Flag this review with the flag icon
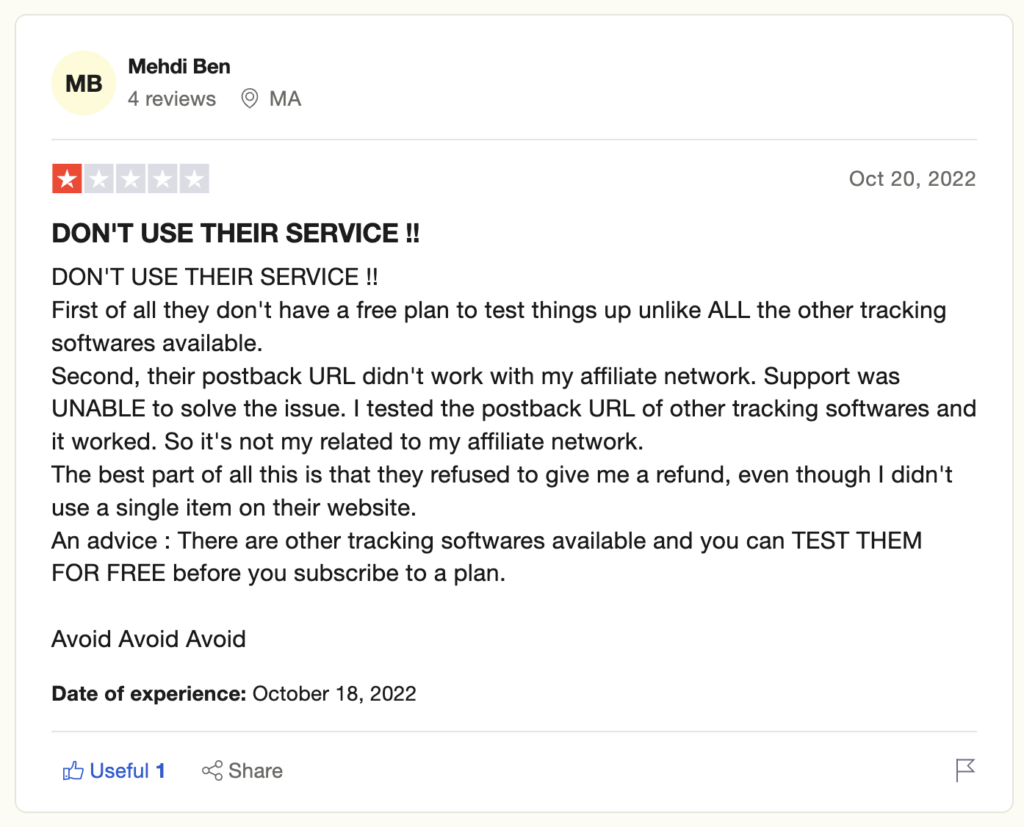The height and width of the screenshot is (827, 1024). coord(965,770)
